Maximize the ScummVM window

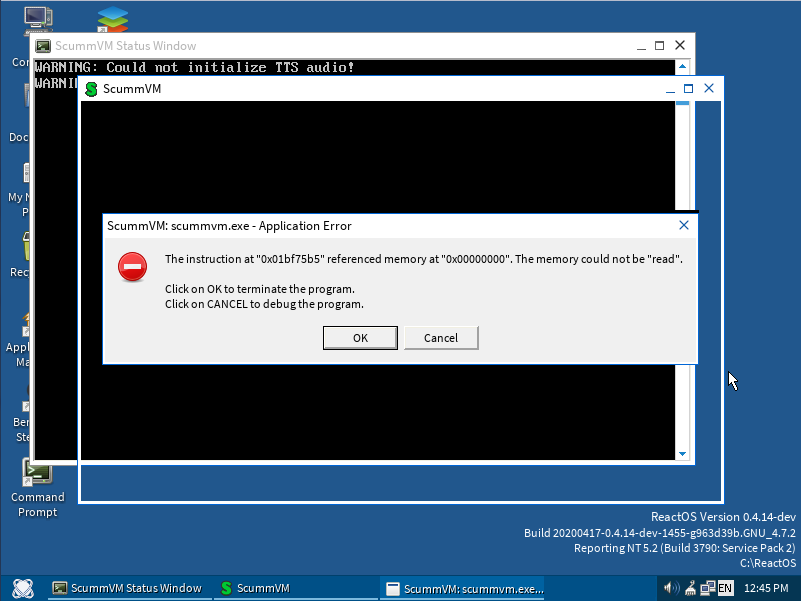[689, 89]
